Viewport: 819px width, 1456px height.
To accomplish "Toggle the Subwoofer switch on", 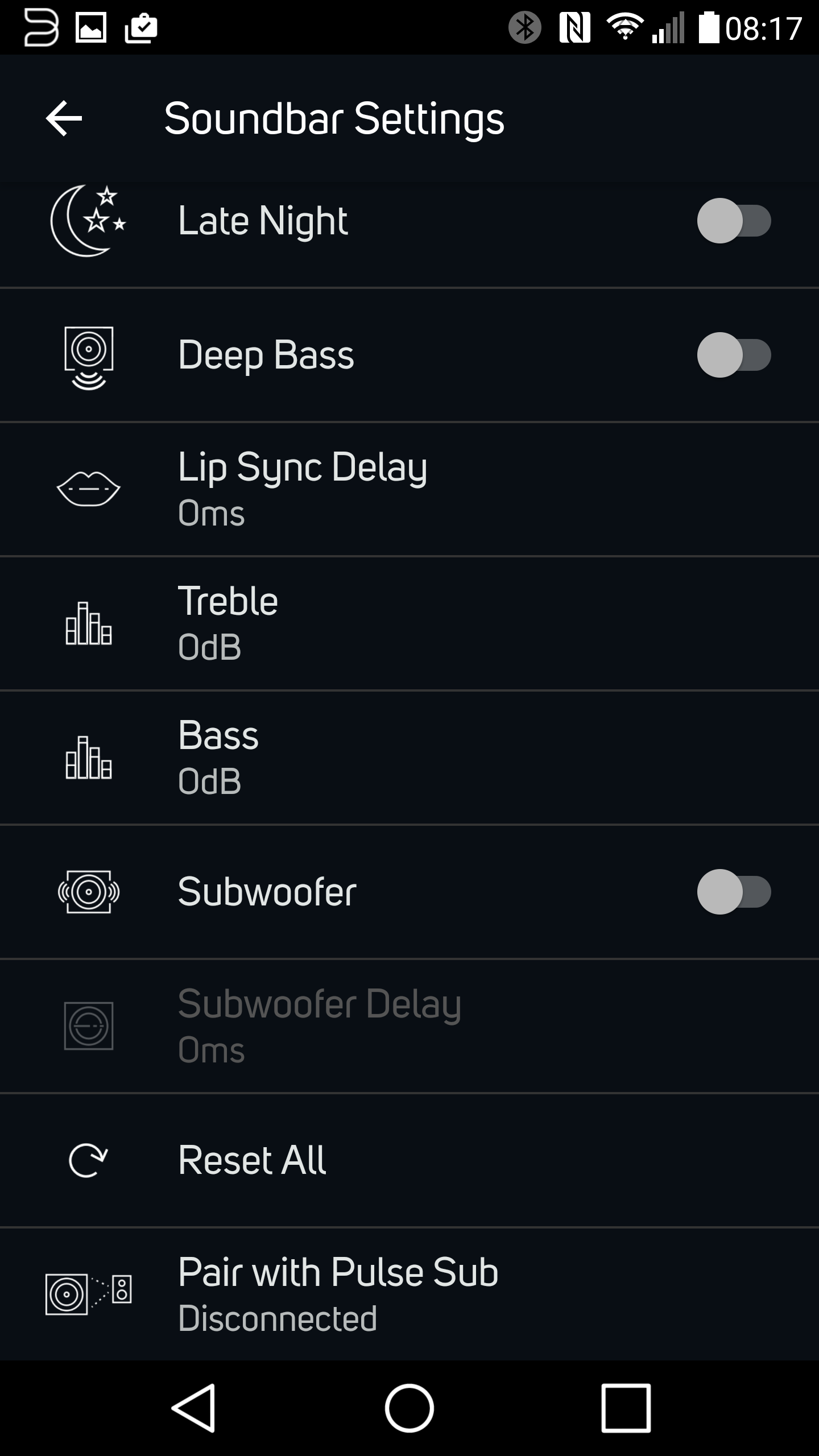I will coord(734,892).
